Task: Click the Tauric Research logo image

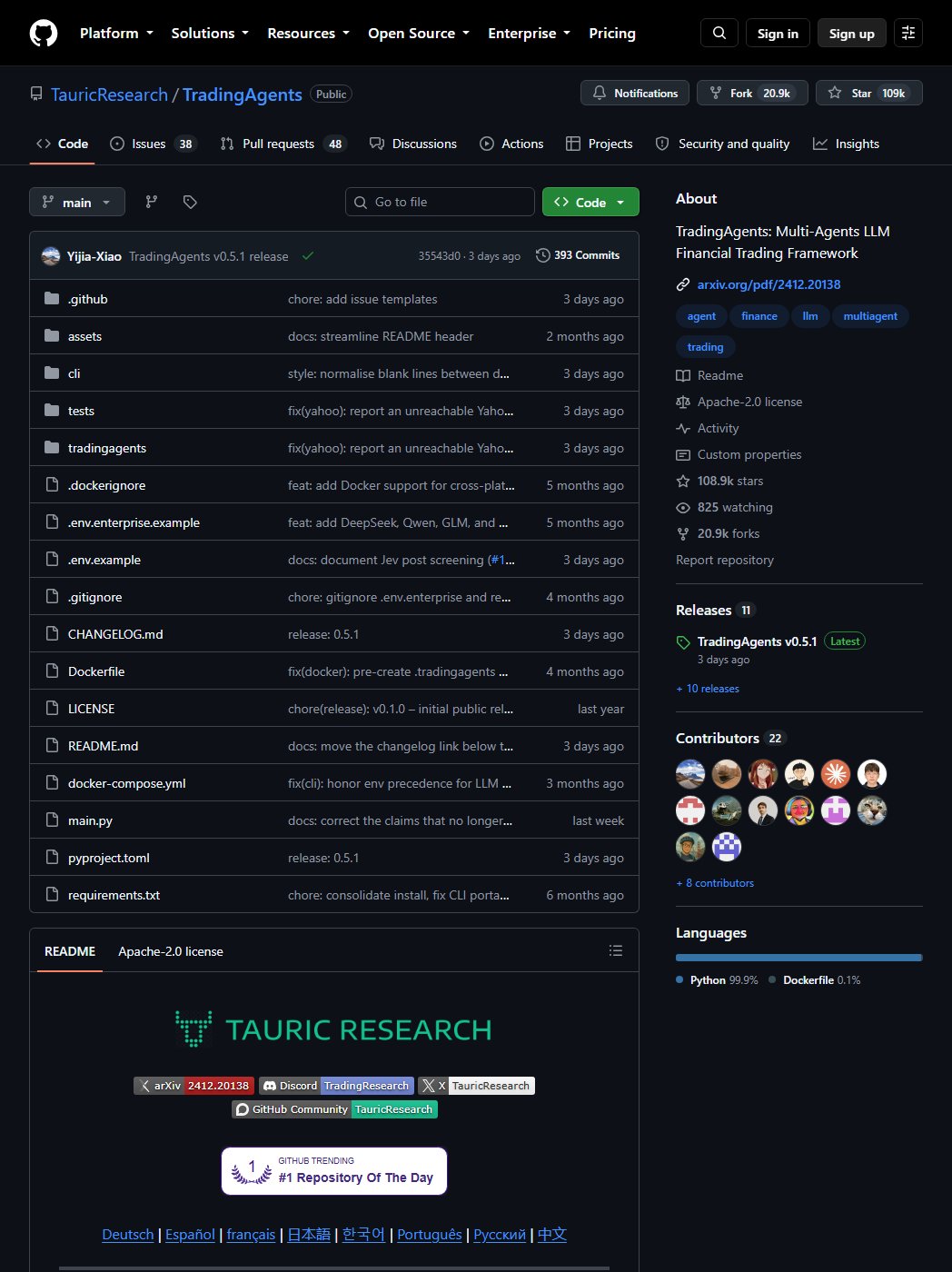Action: (333, 1029)
